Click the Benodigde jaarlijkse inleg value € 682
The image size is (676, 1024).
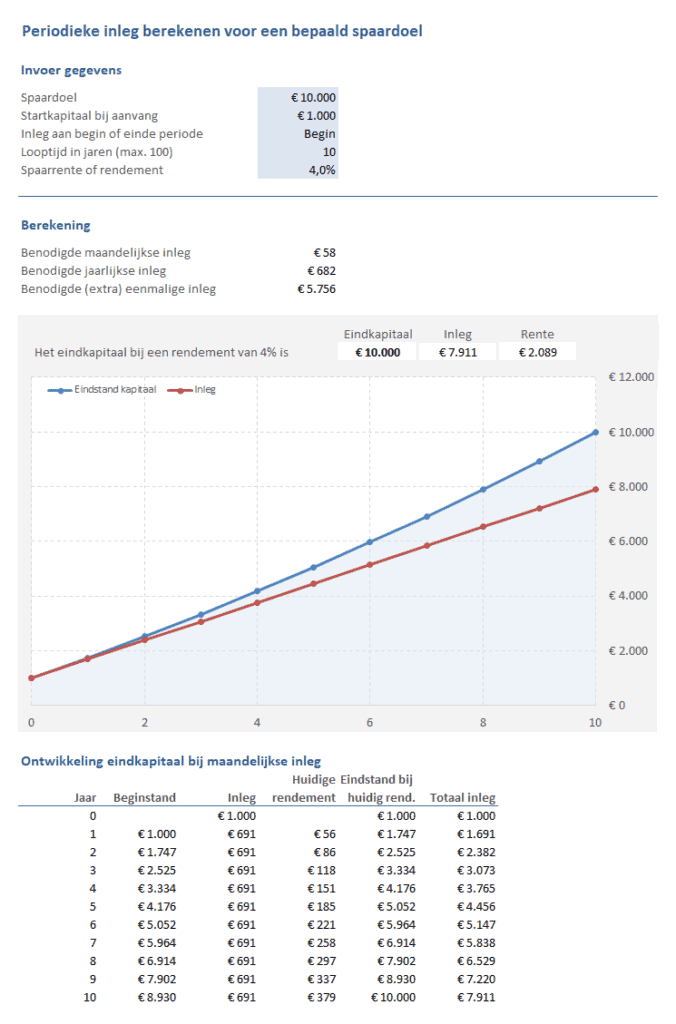click(321, 270)
